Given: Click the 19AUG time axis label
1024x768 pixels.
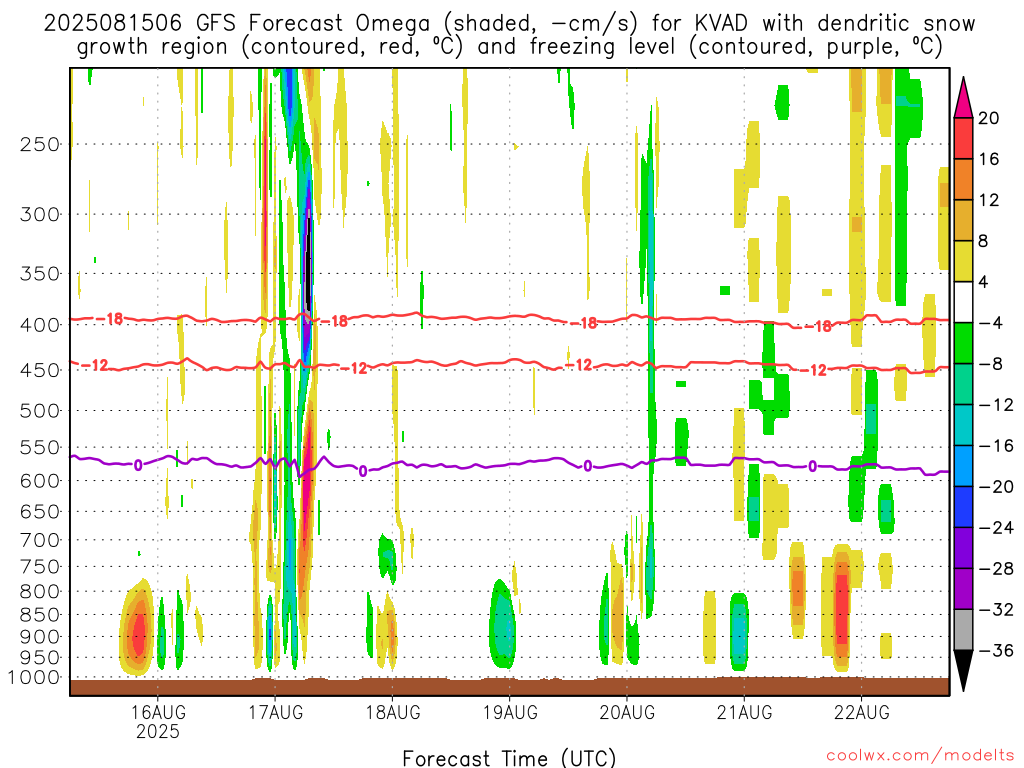Looking at the screenshot, I should (510, 712).
